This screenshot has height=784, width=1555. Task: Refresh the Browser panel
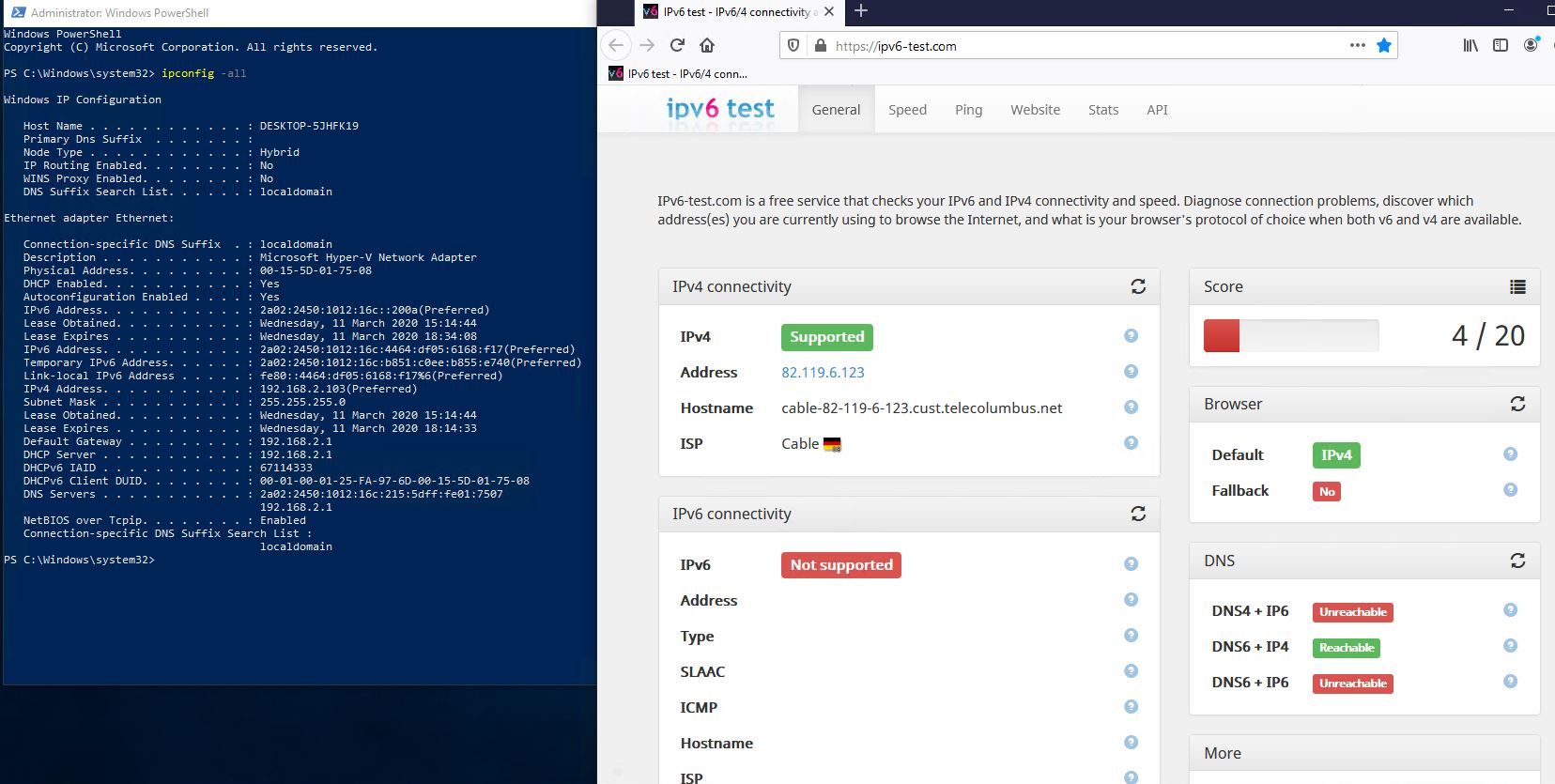1517,404
